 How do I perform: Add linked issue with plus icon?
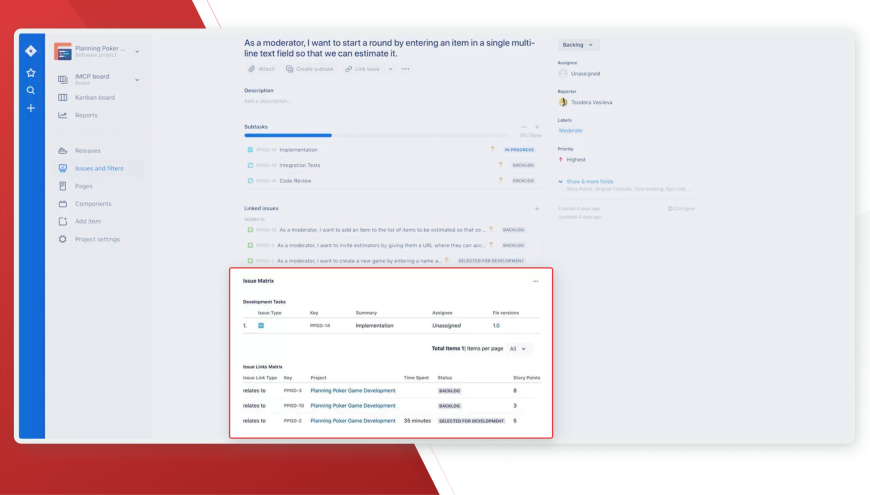537,209
